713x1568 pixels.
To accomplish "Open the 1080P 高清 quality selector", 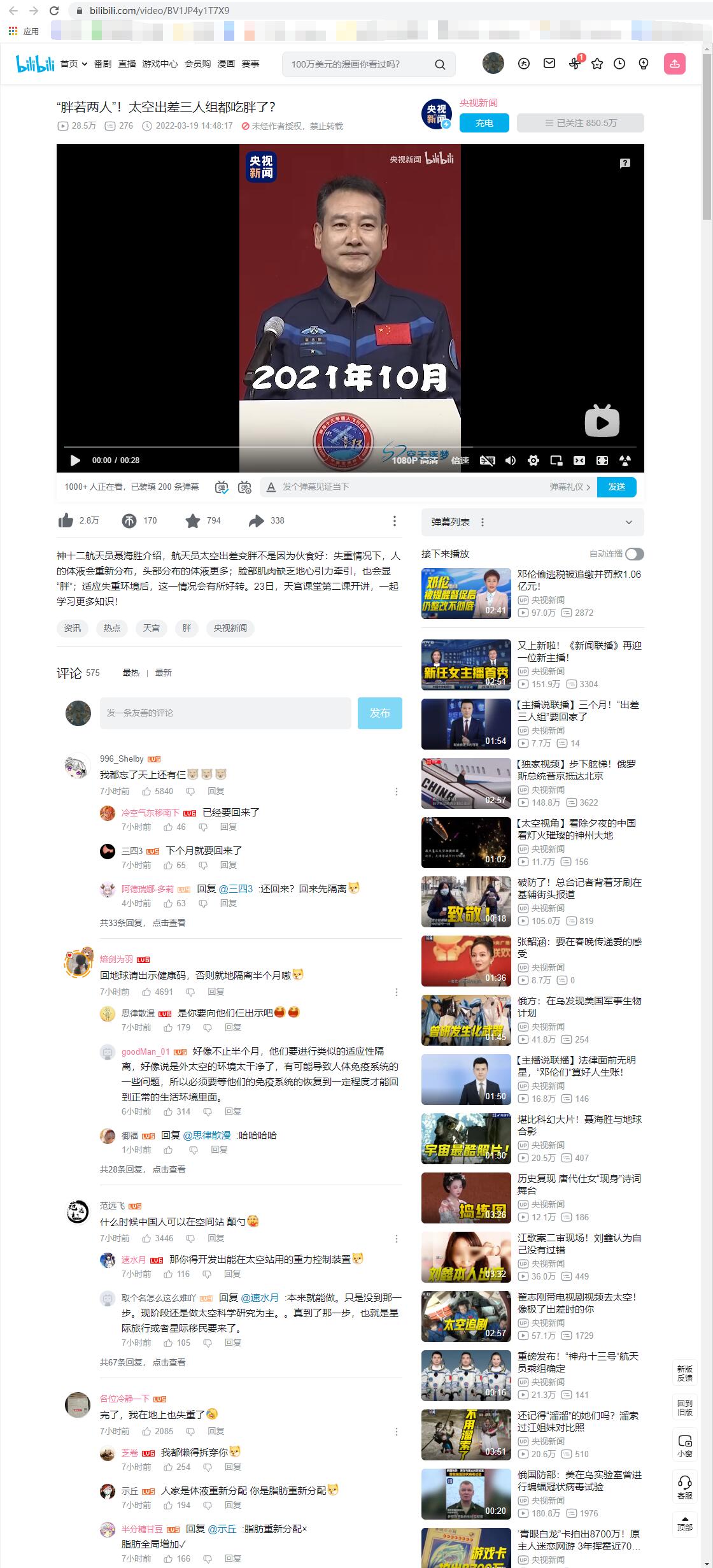I will (x=414, y=460).
